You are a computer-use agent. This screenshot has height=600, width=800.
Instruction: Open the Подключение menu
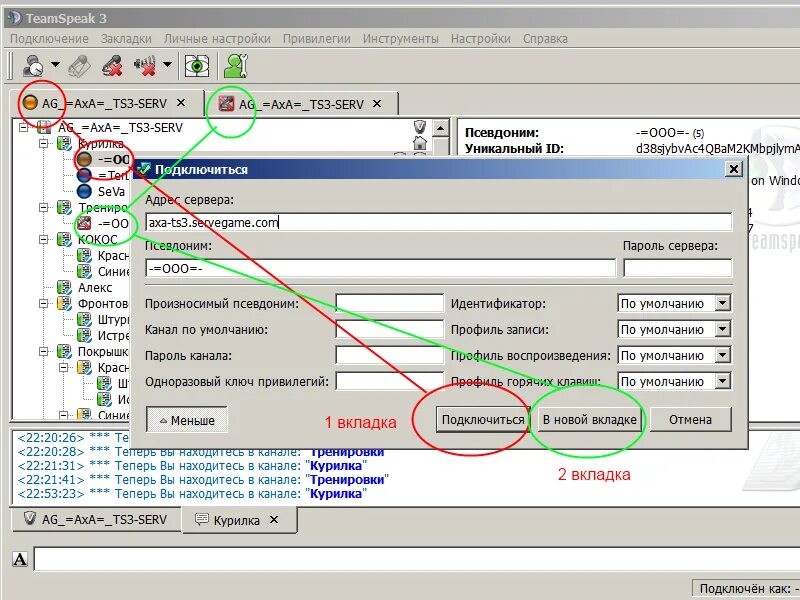coord(49,39)
